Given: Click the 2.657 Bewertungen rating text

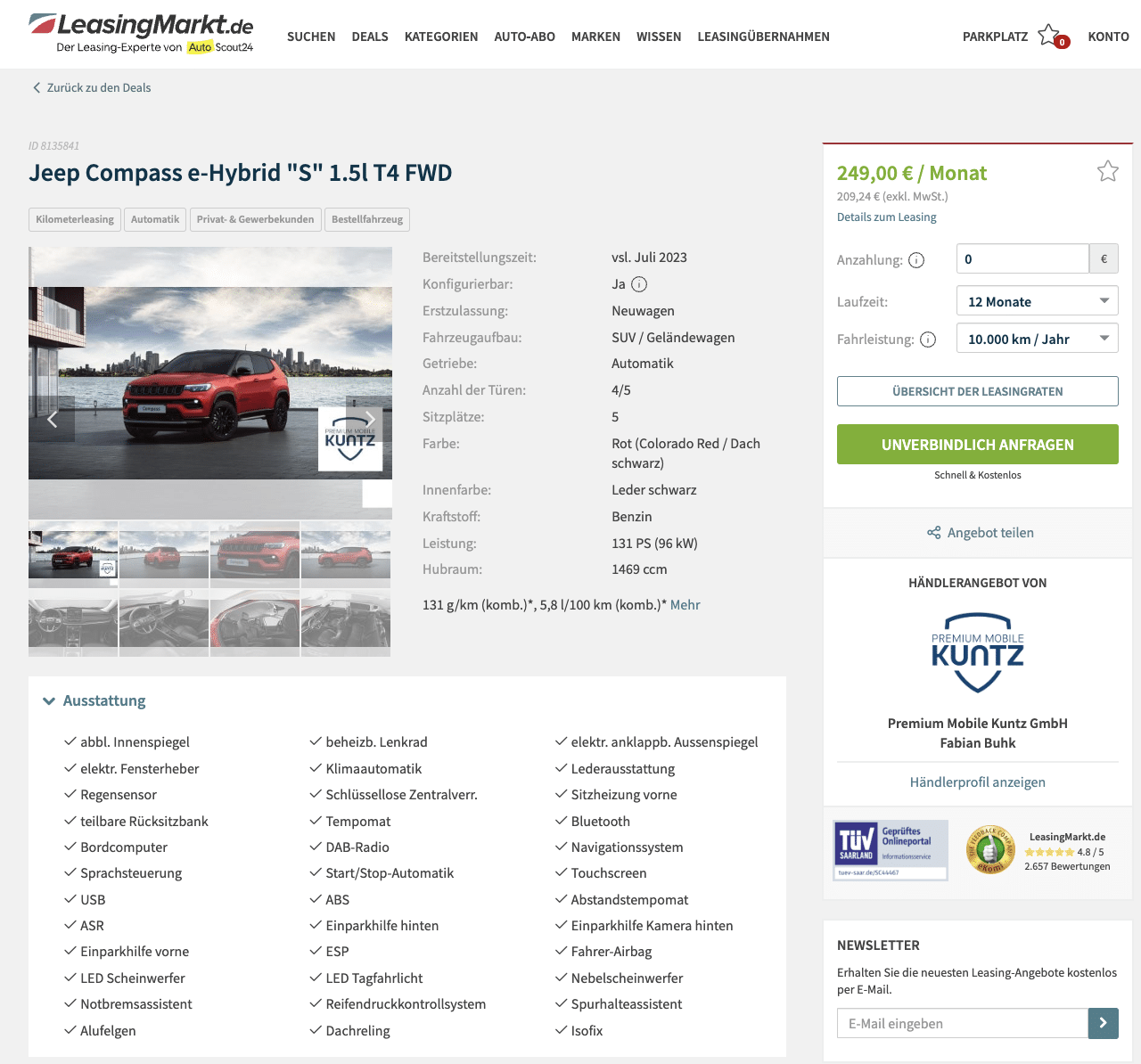Looking at the screenshot, I should coord(1067,866).
